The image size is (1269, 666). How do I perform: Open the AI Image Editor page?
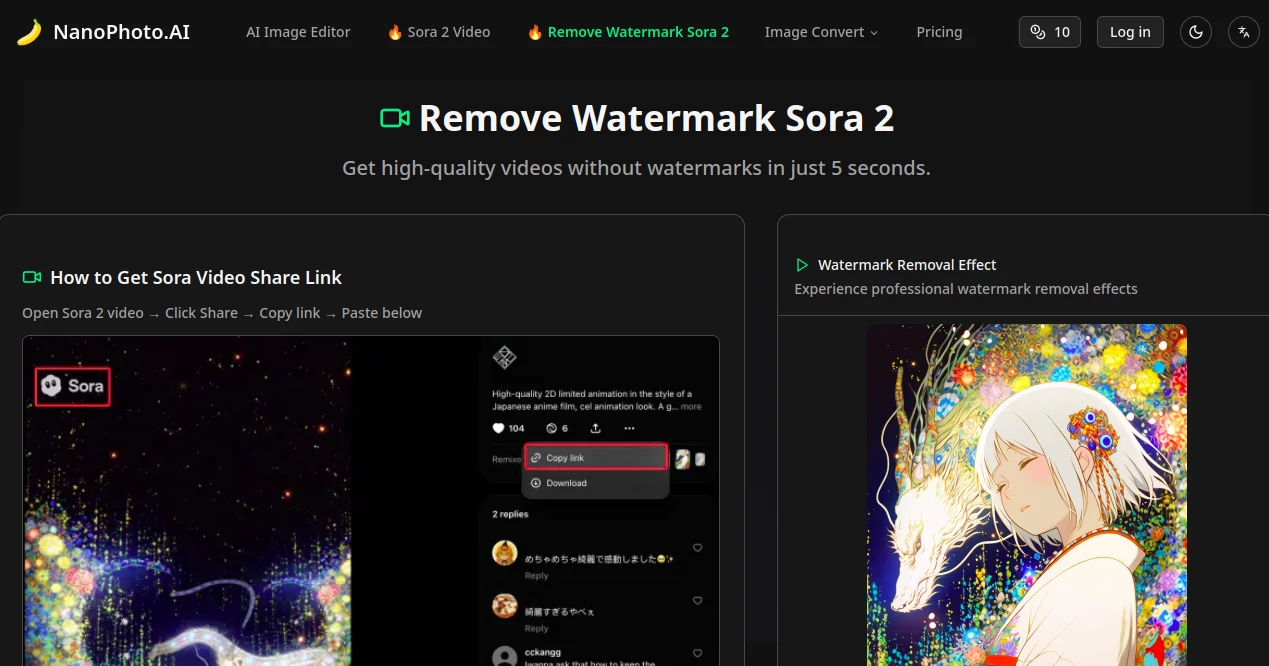tap(298, 31)
